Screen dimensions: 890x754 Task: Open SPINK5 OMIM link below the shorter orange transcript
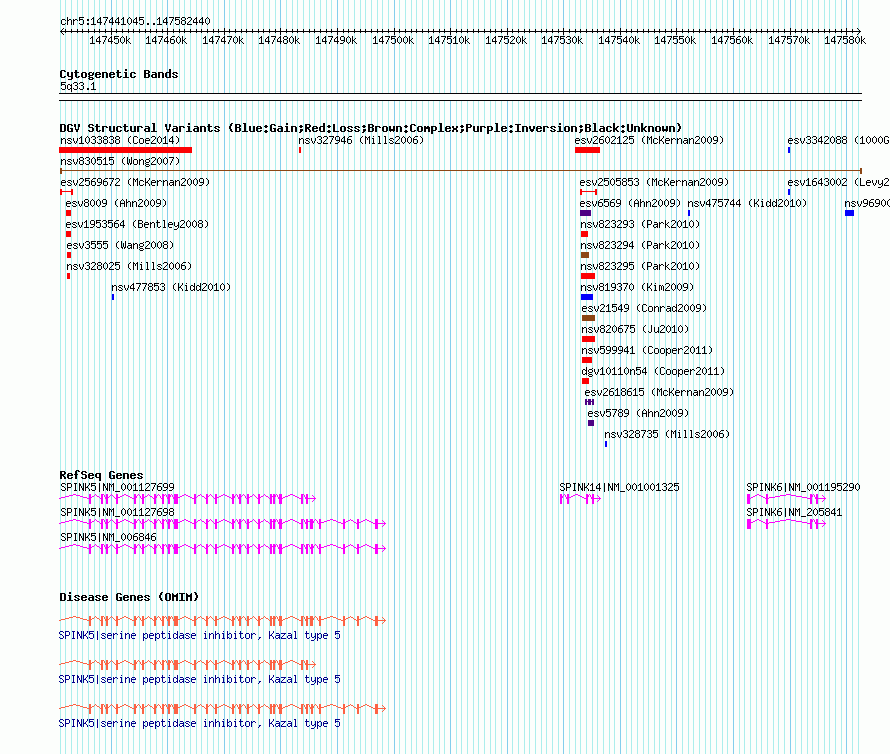pos(200,680)
